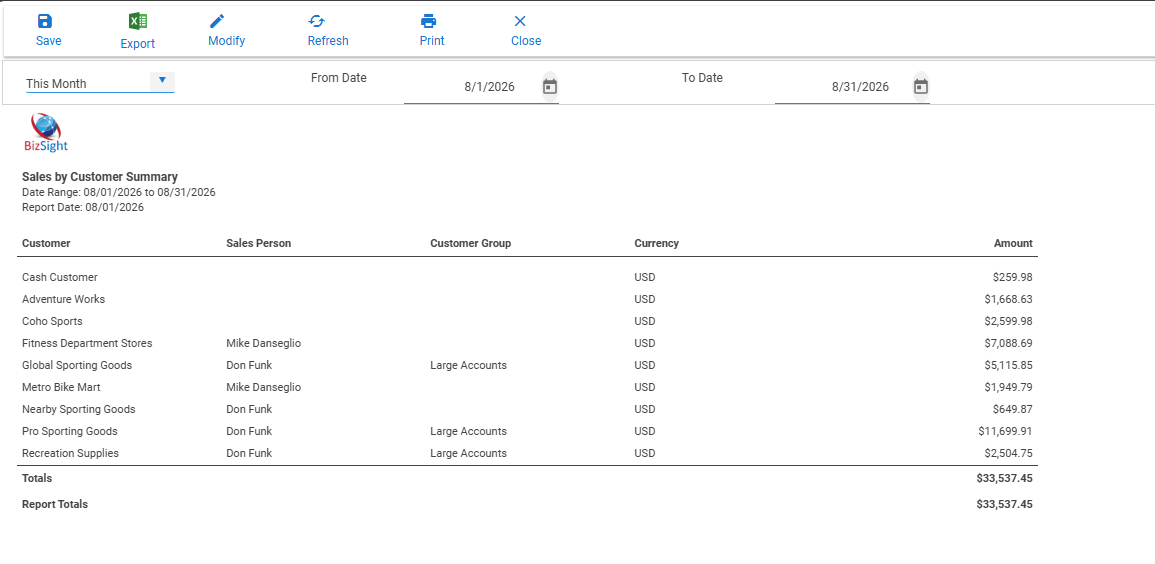
Task: Open the From Date calendar picker
Action: pyautogui.click(x=550, y=87)
